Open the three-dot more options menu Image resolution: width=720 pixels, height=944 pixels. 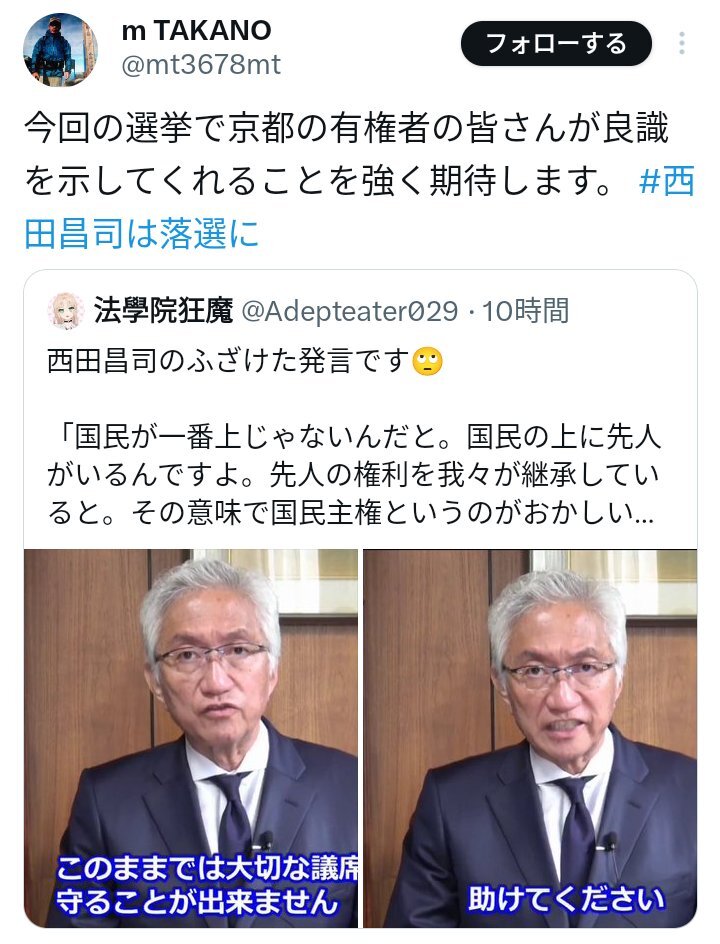point(681,44)
